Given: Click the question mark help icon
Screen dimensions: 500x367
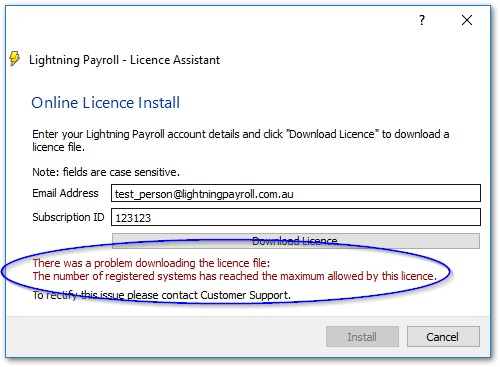Looking at the screenshot, I should 422,20.
